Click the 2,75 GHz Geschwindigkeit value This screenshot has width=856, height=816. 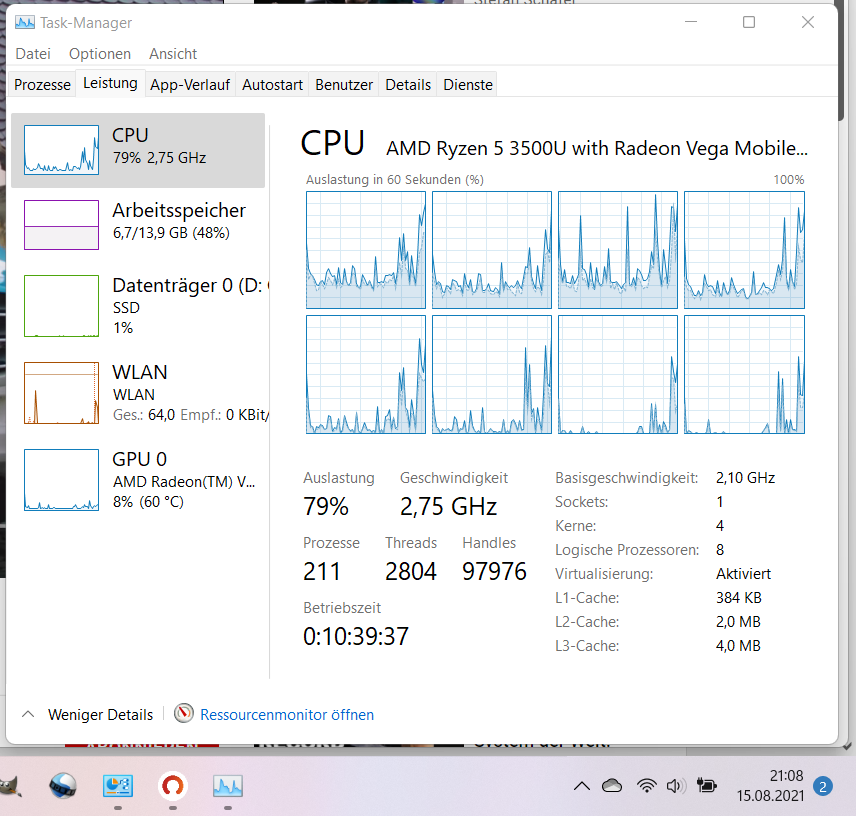click(448, 507)
